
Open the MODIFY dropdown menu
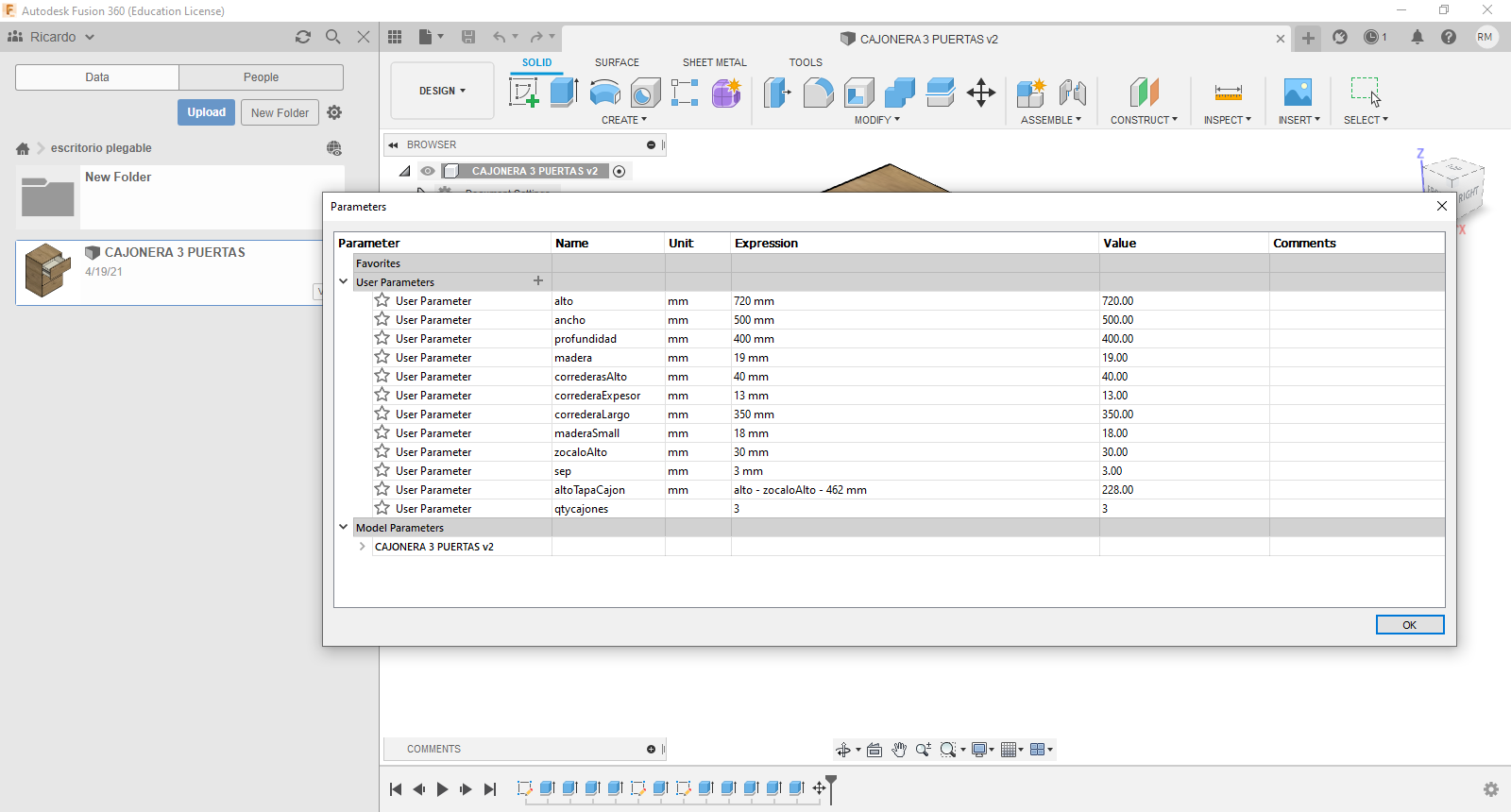(877, 120)
